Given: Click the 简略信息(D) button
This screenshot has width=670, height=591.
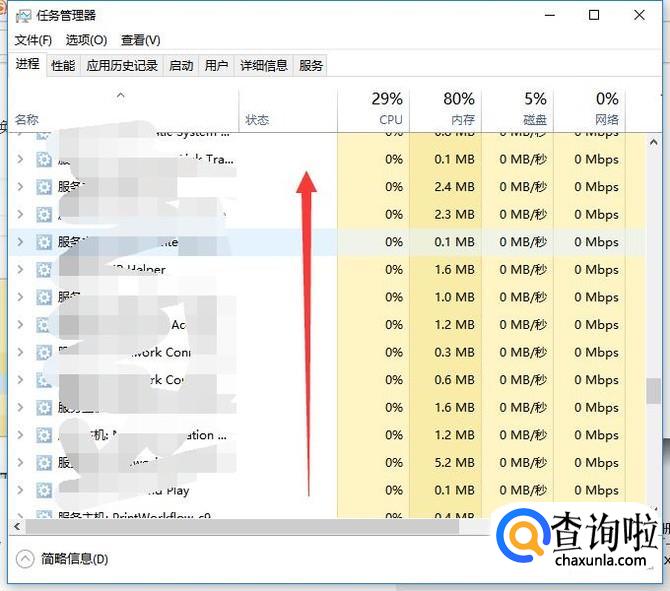Looking at the screenshot, I should click(62, 559).
